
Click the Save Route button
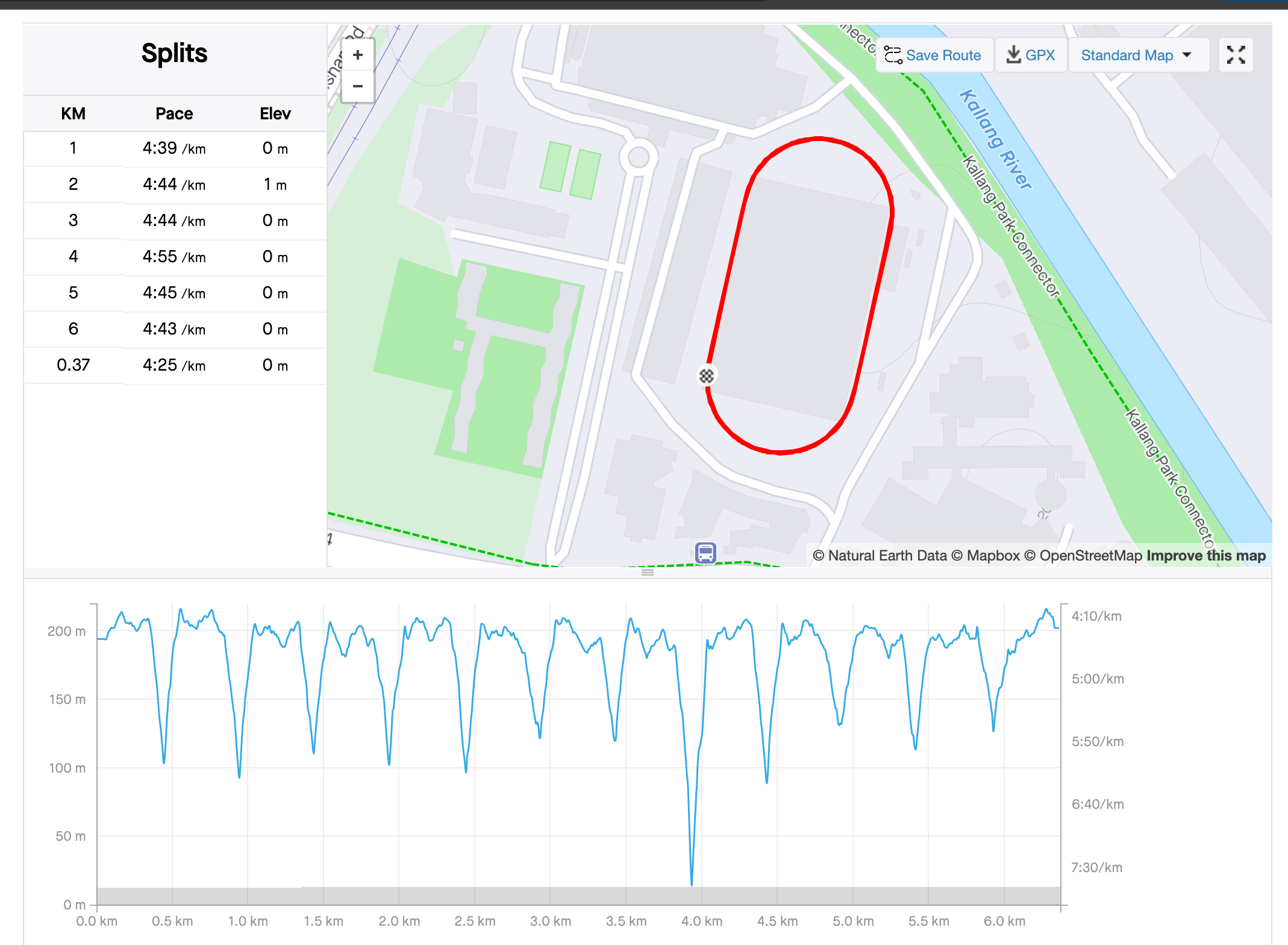coord(933,55)
